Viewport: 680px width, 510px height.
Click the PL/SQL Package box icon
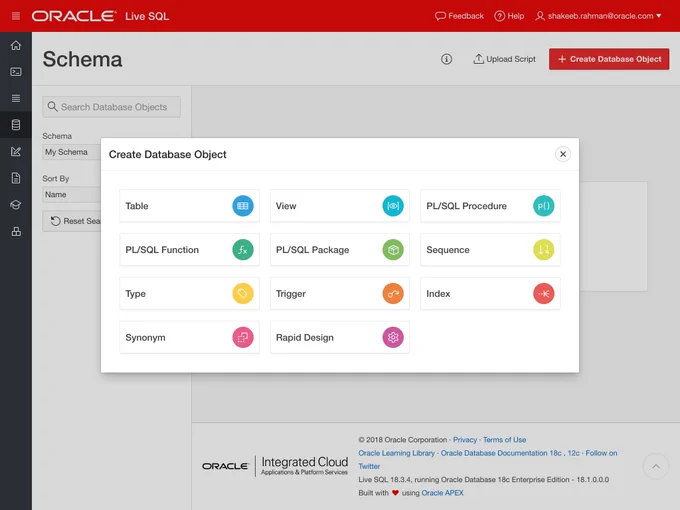click(x=393, y=250)
